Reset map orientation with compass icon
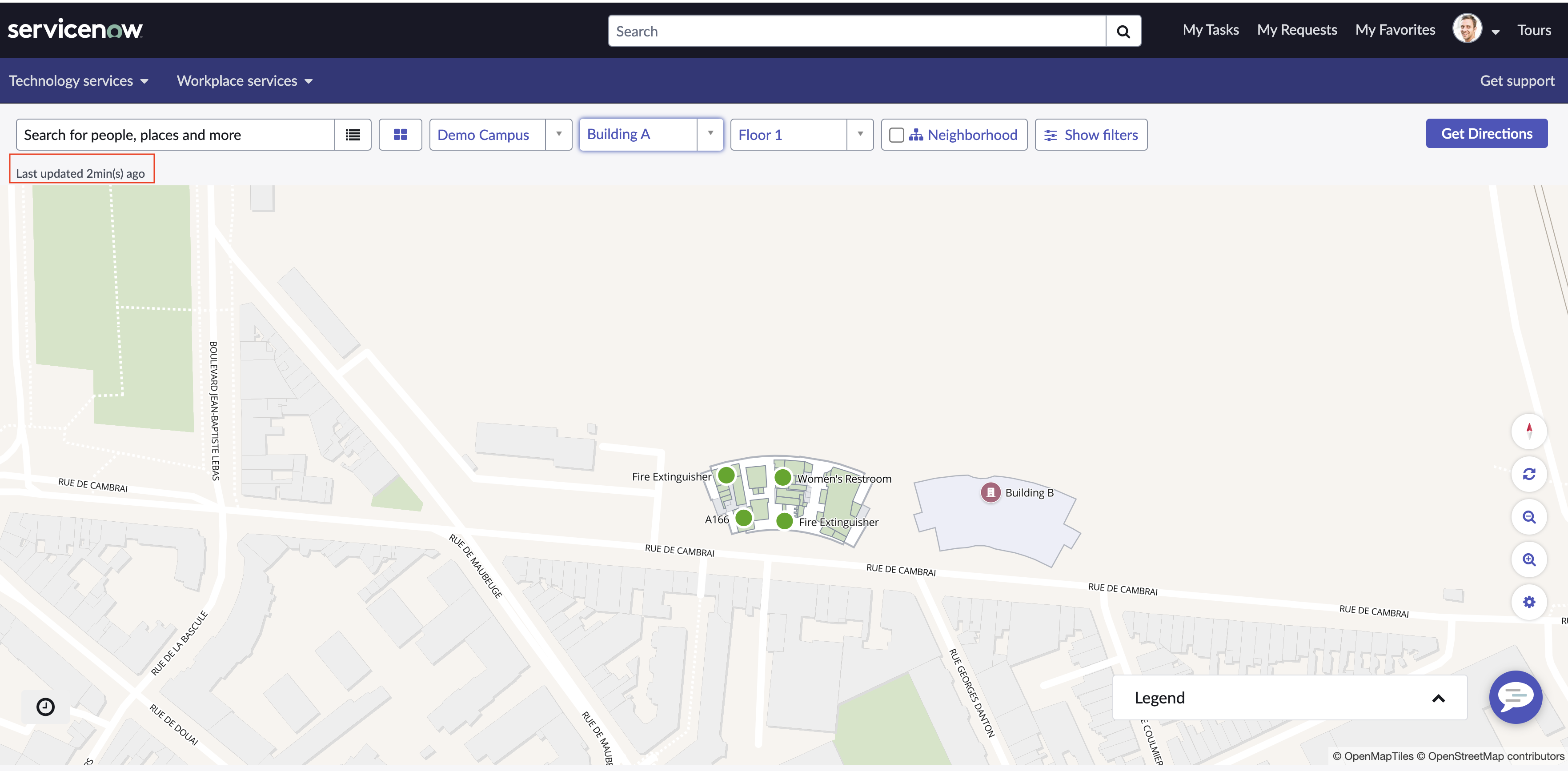Screen dimensions: 1568x771 pyautogui.click(x=1529, y=431)
